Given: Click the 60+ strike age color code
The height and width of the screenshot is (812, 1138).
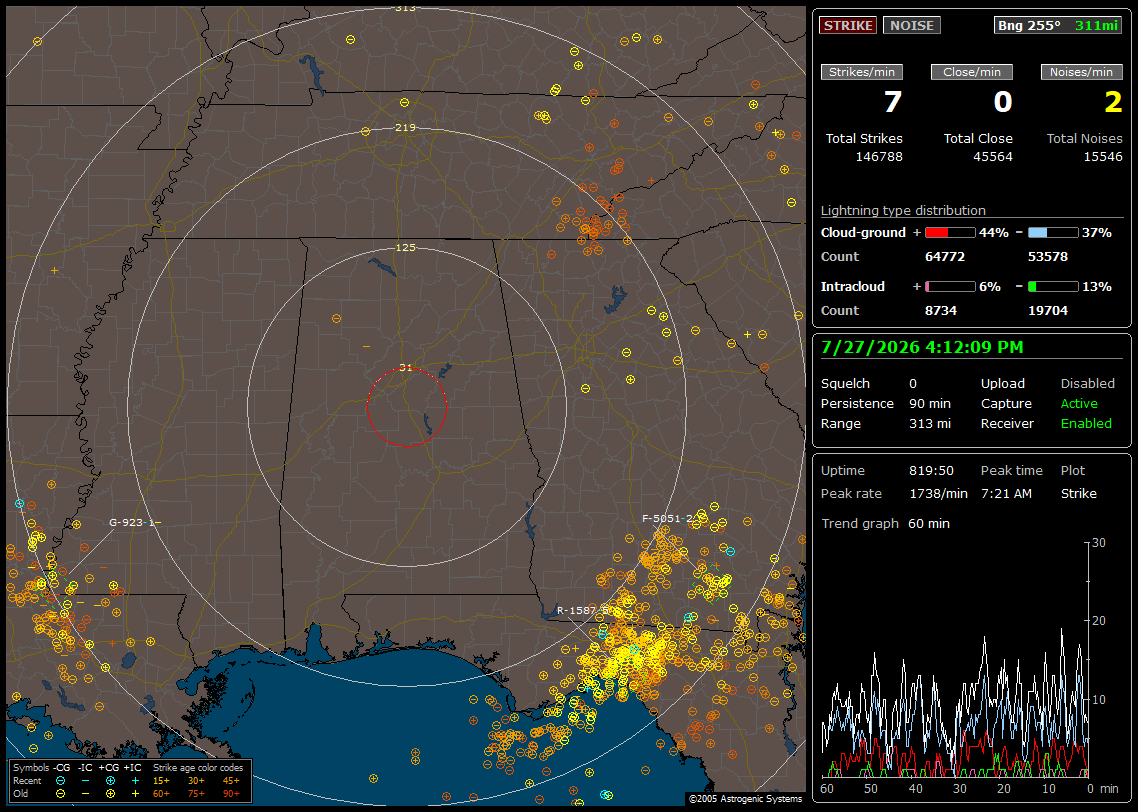Looking at the screenshot, I should pyautogui.click(x=161, y=794).
